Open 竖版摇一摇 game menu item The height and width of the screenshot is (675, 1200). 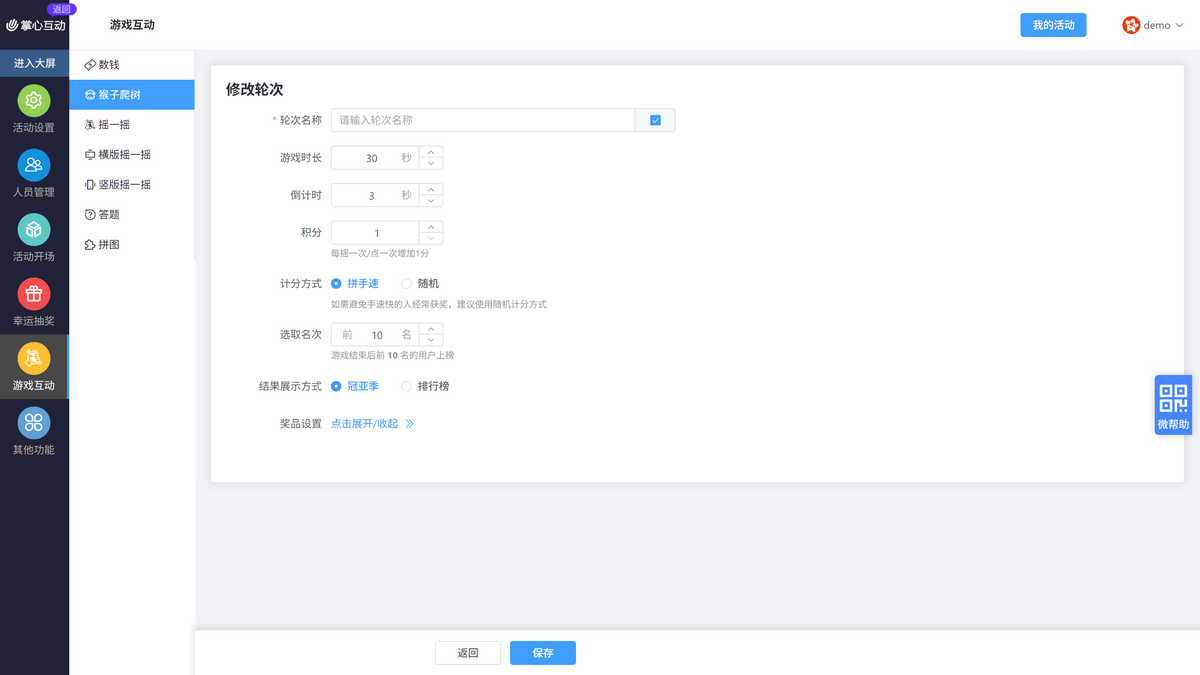tap(132, 185)
